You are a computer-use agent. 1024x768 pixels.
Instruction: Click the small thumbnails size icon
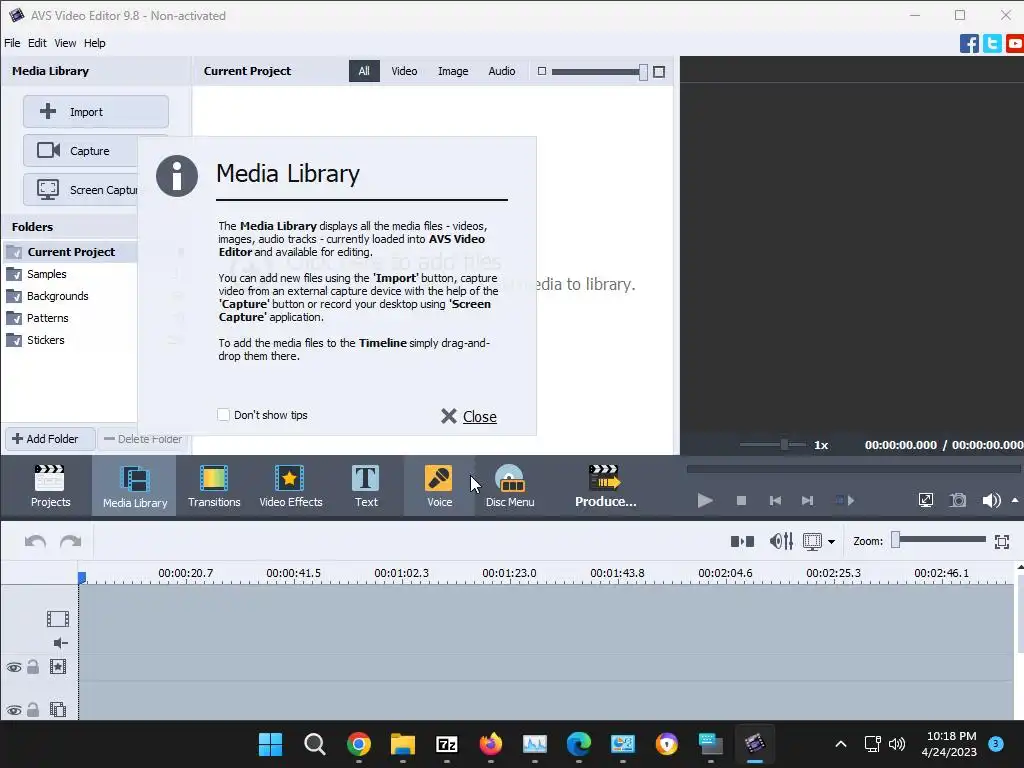[541, 71]
